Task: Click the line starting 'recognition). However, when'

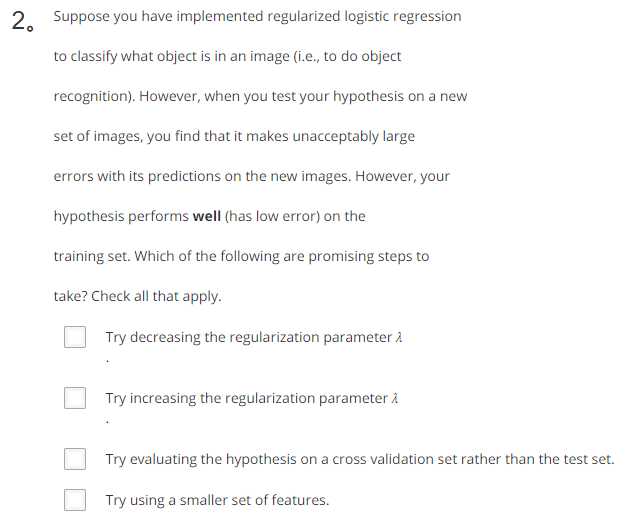Action: click(260, 96)
